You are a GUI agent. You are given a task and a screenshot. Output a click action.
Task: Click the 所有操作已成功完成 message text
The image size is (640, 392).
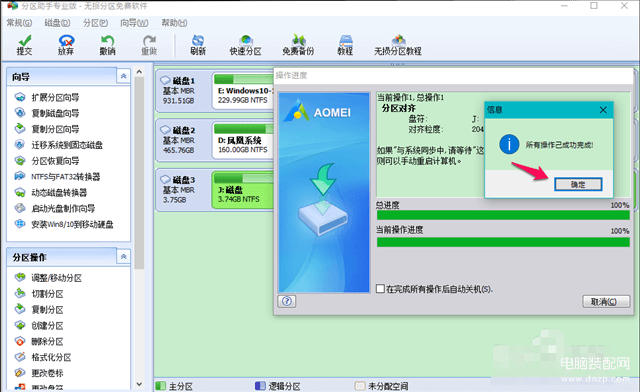tap(559, 145)
